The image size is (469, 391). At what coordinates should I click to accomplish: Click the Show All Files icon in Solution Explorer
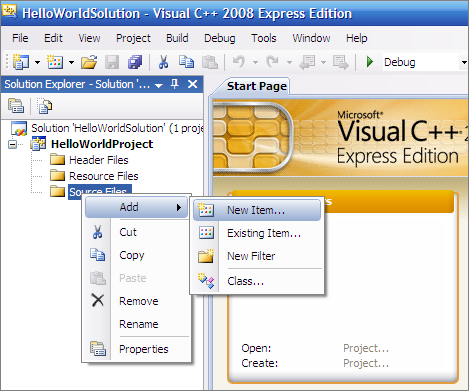tap(45, 106)
